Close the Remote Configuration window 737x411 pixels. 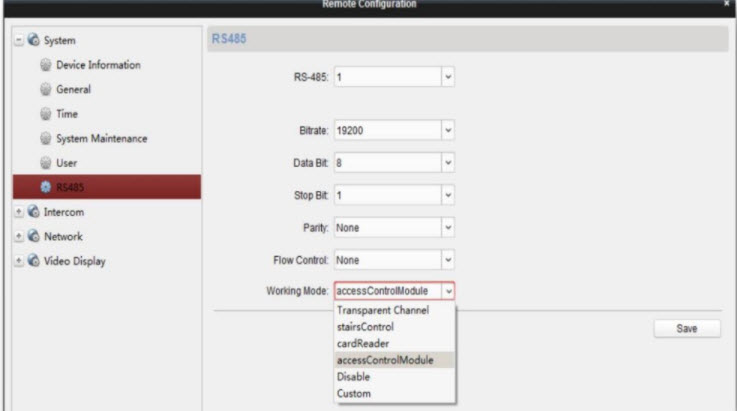[x=727, y=6]
